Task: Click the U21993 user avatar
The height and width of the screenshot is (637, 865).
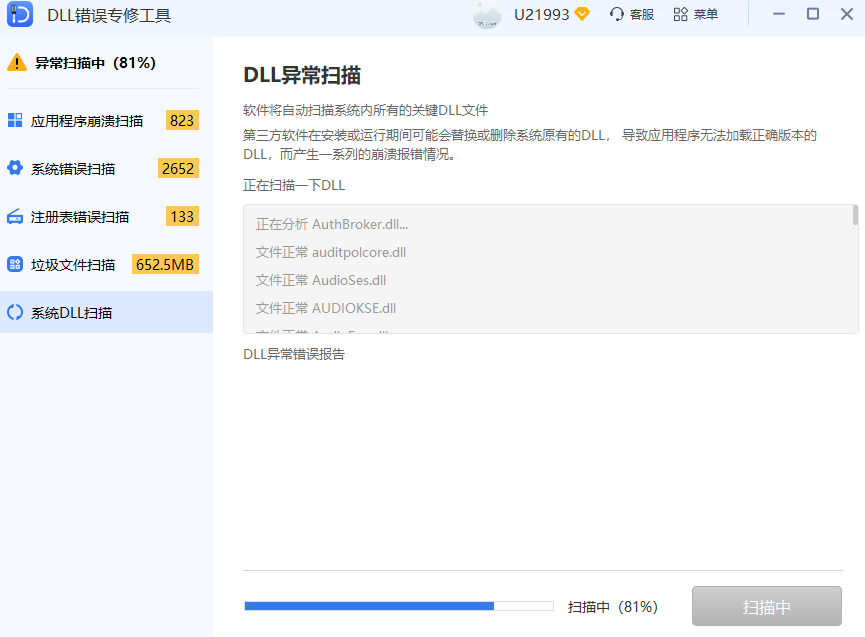Action: click(x=487, y=14)
